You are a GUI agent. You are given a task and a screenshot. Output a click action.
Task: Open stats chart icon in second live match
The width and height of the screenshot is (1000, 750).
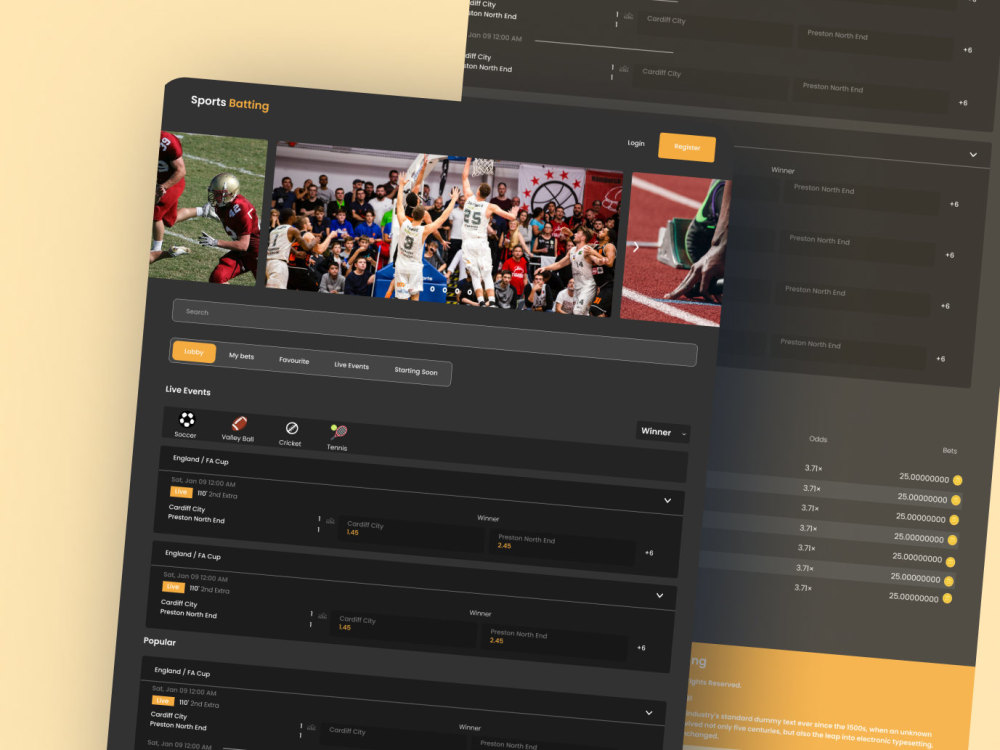(x=323, y=616)
